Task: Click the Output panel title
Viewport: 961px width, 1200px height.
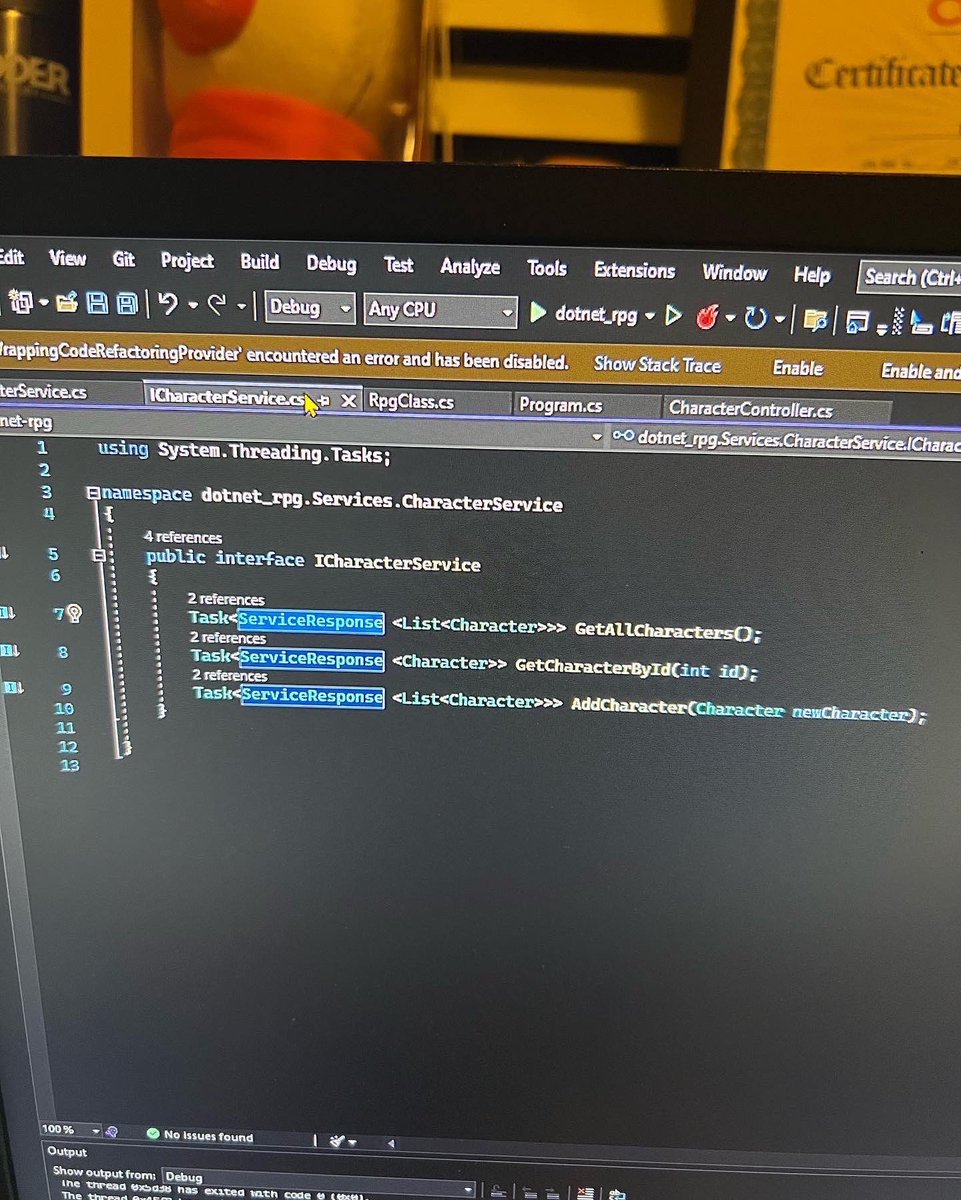Action: click(67, 1151)
